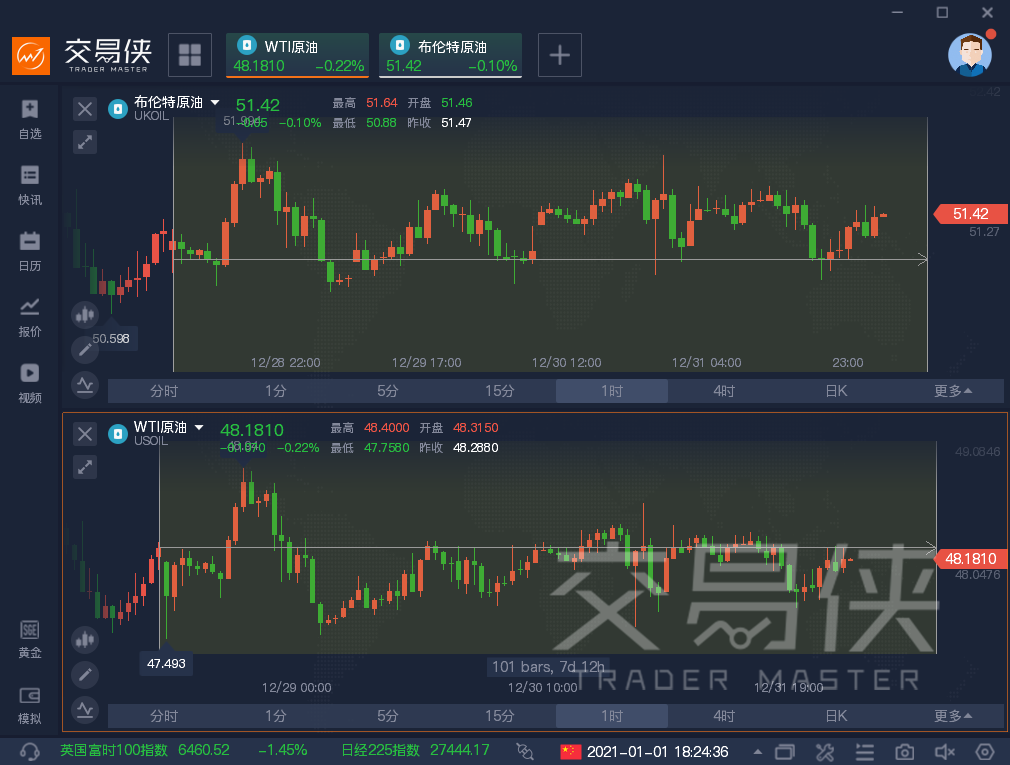Click the link icon in status bar

[525, 751]
